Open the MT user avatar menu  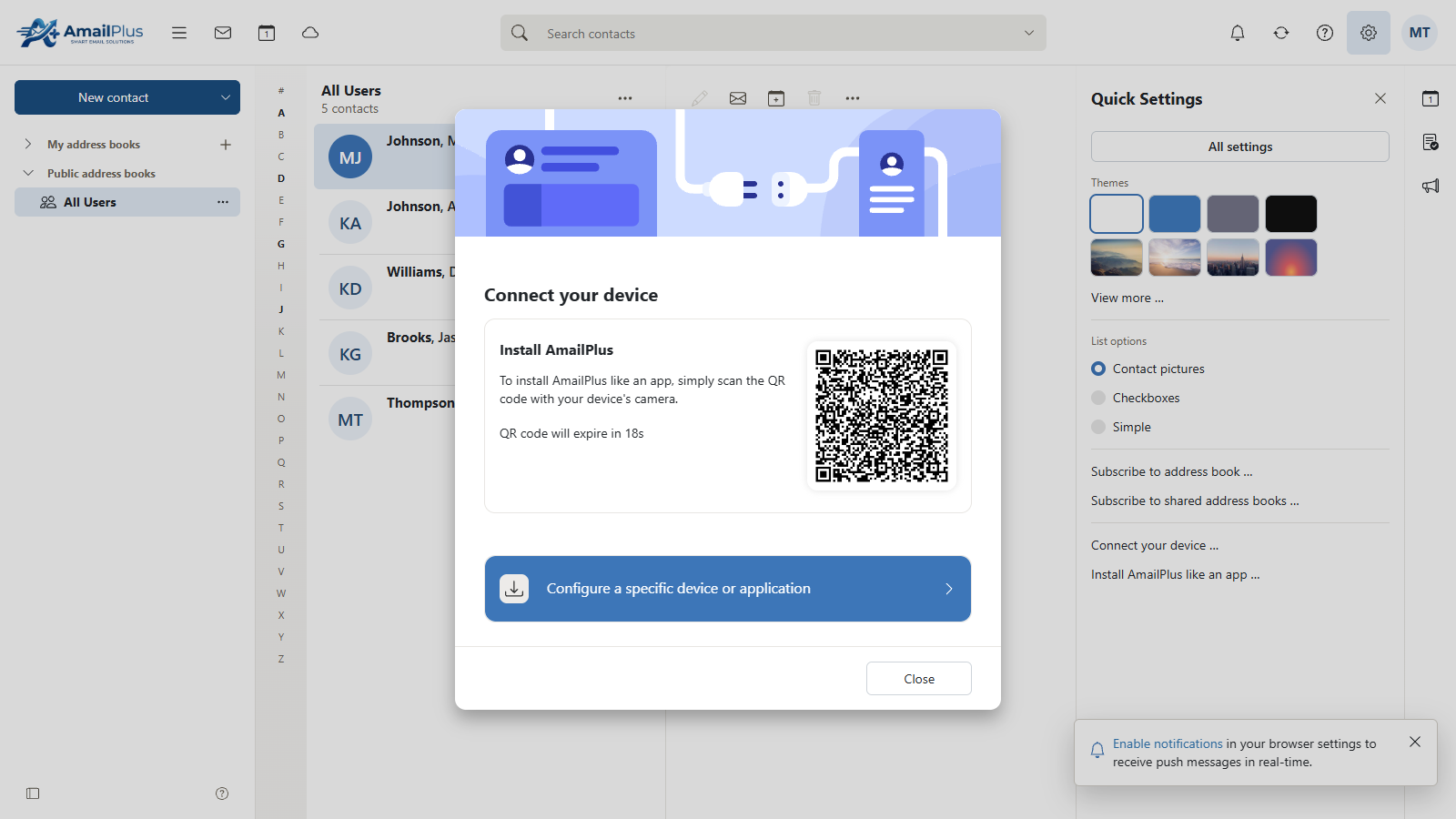click(x=1420, y=33)
